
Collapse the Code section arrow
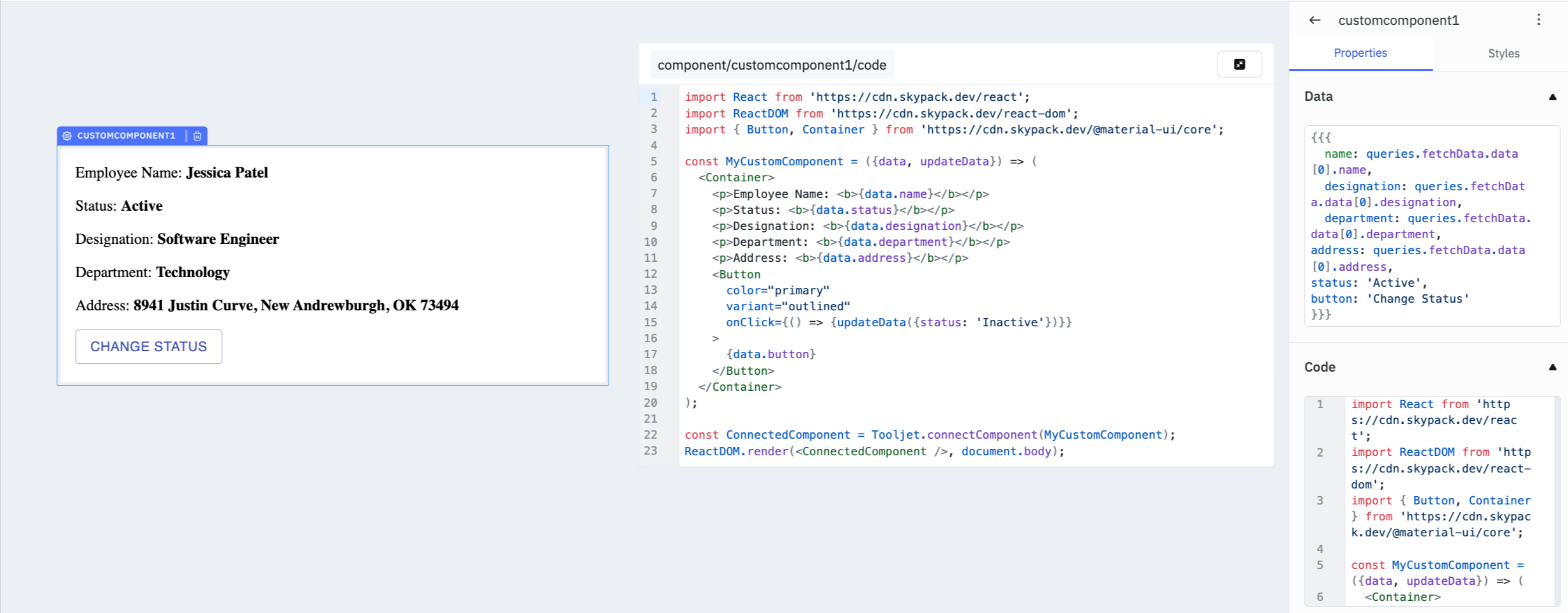coord(1552,367)
